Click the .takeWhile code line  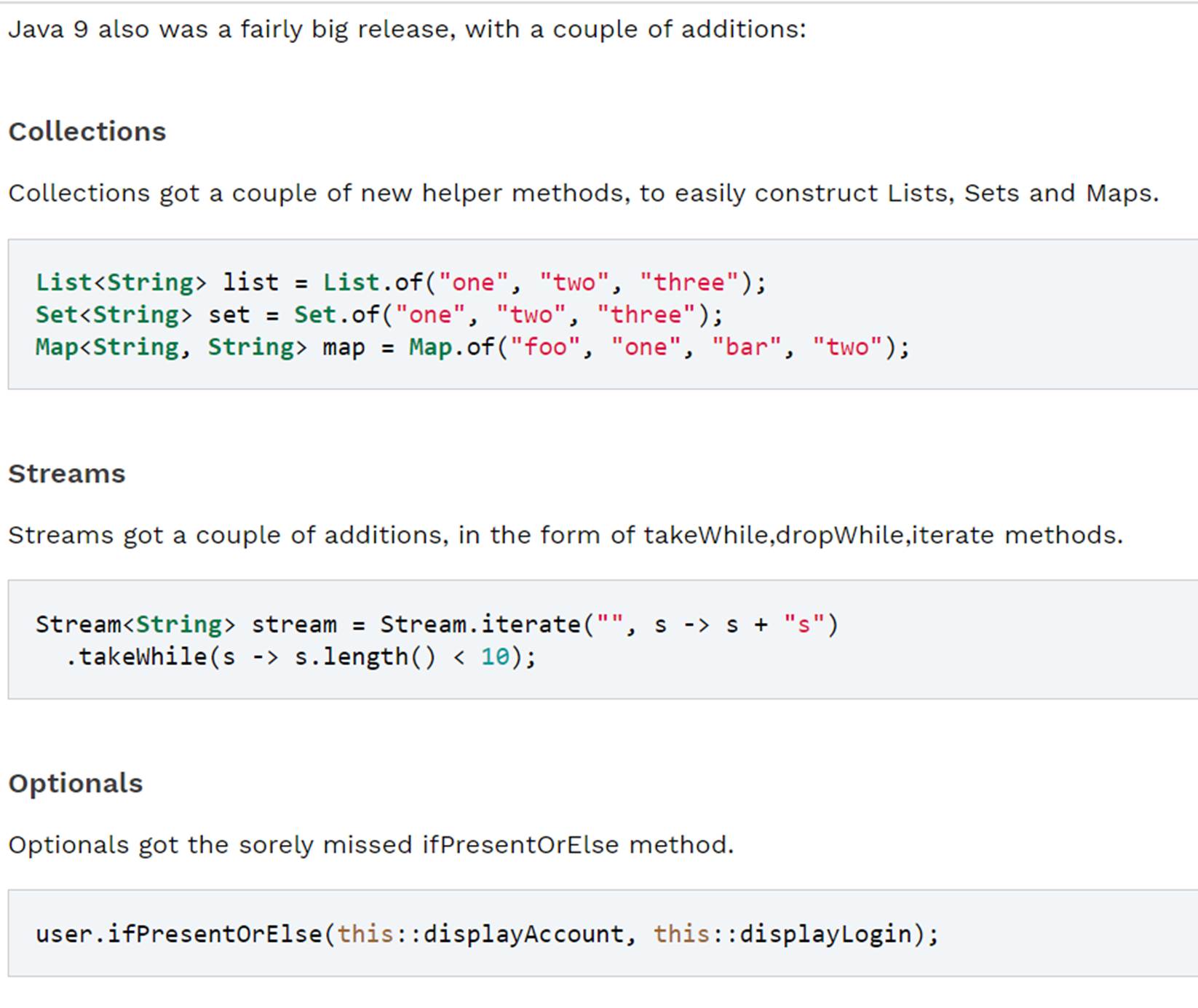[x=301, y=656]
